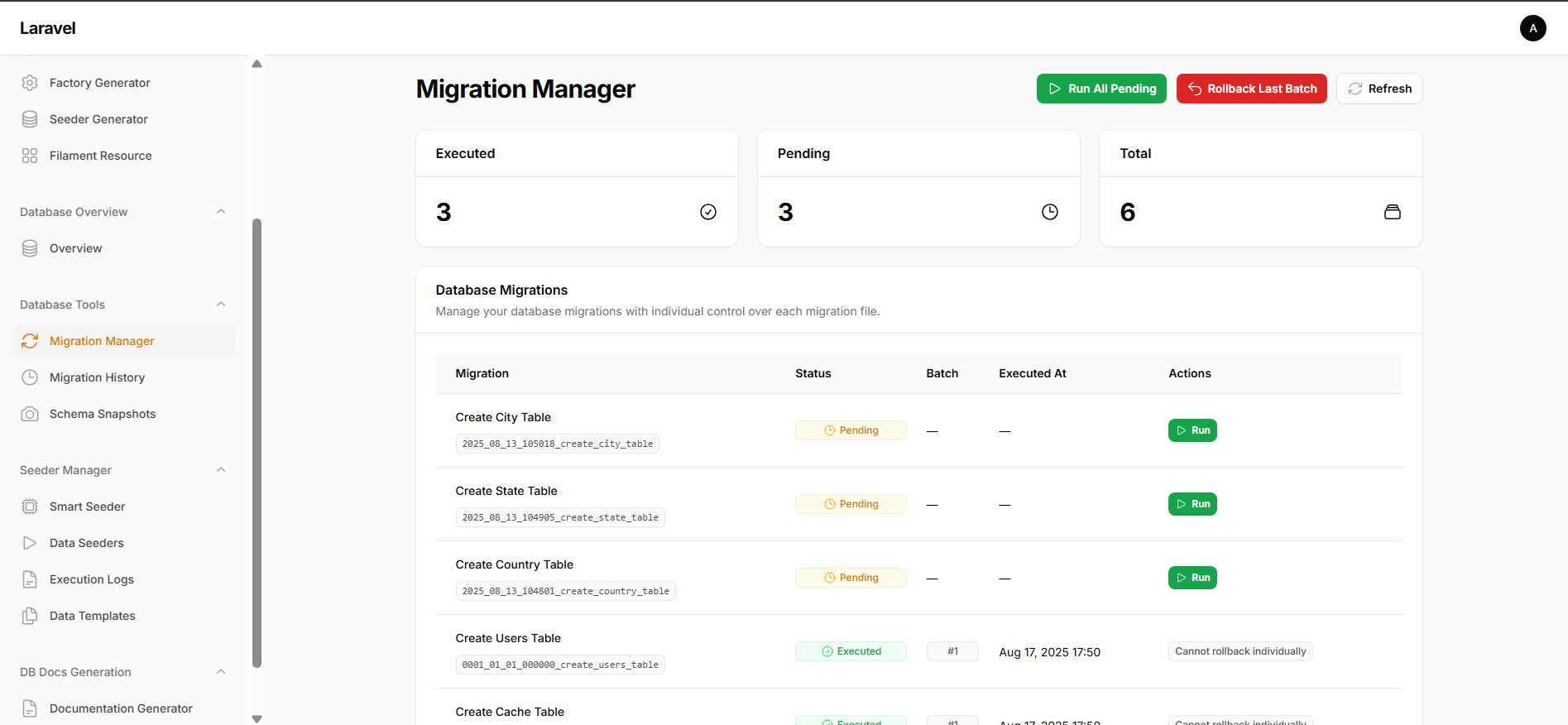Open Factory Generator page
Image resolution: width=1568 pixels, height=725 pixels.
click(124, 83)
